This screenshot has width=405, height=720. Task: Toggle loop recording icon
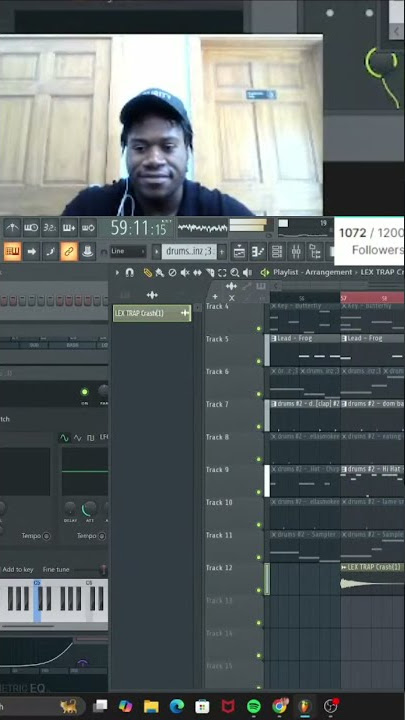click(x=88, y=228)
